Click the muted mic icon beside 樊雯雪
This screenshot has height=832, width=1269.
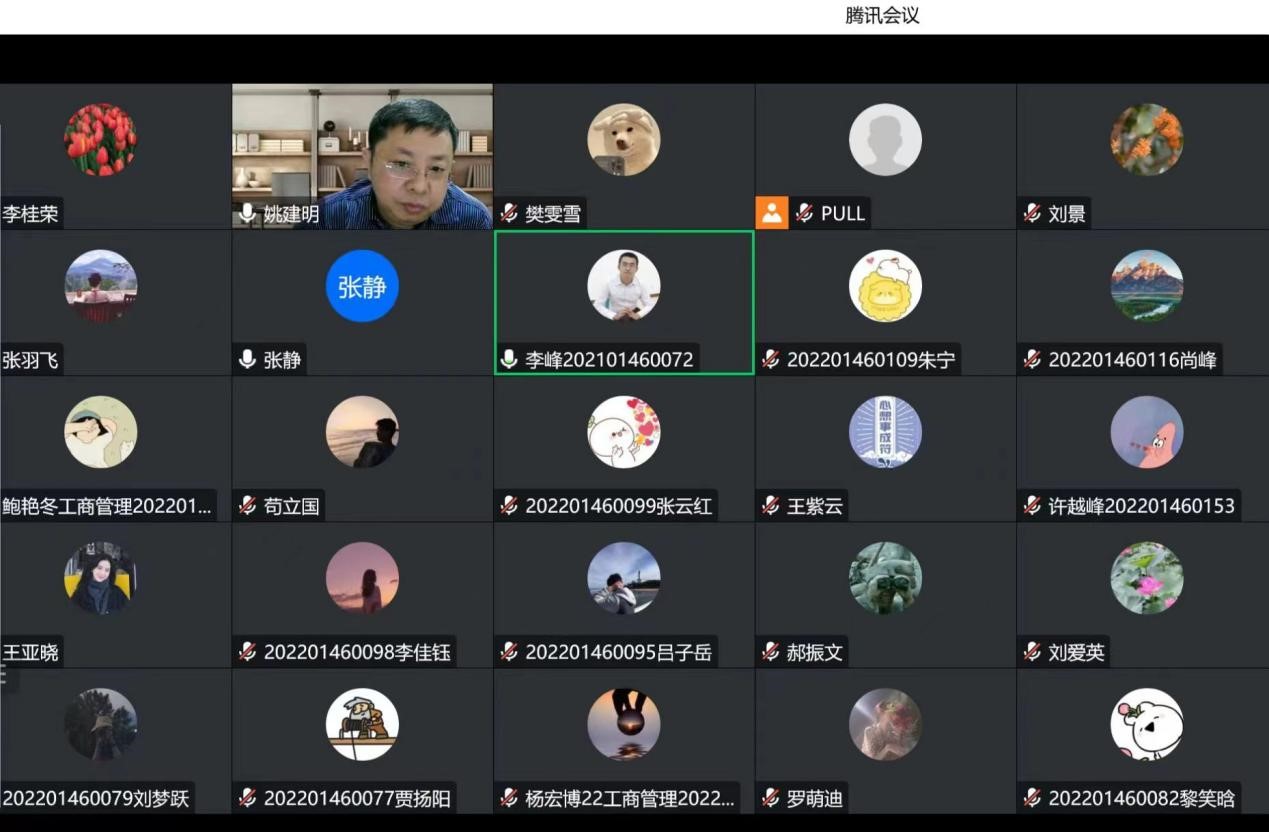point(509,214)
